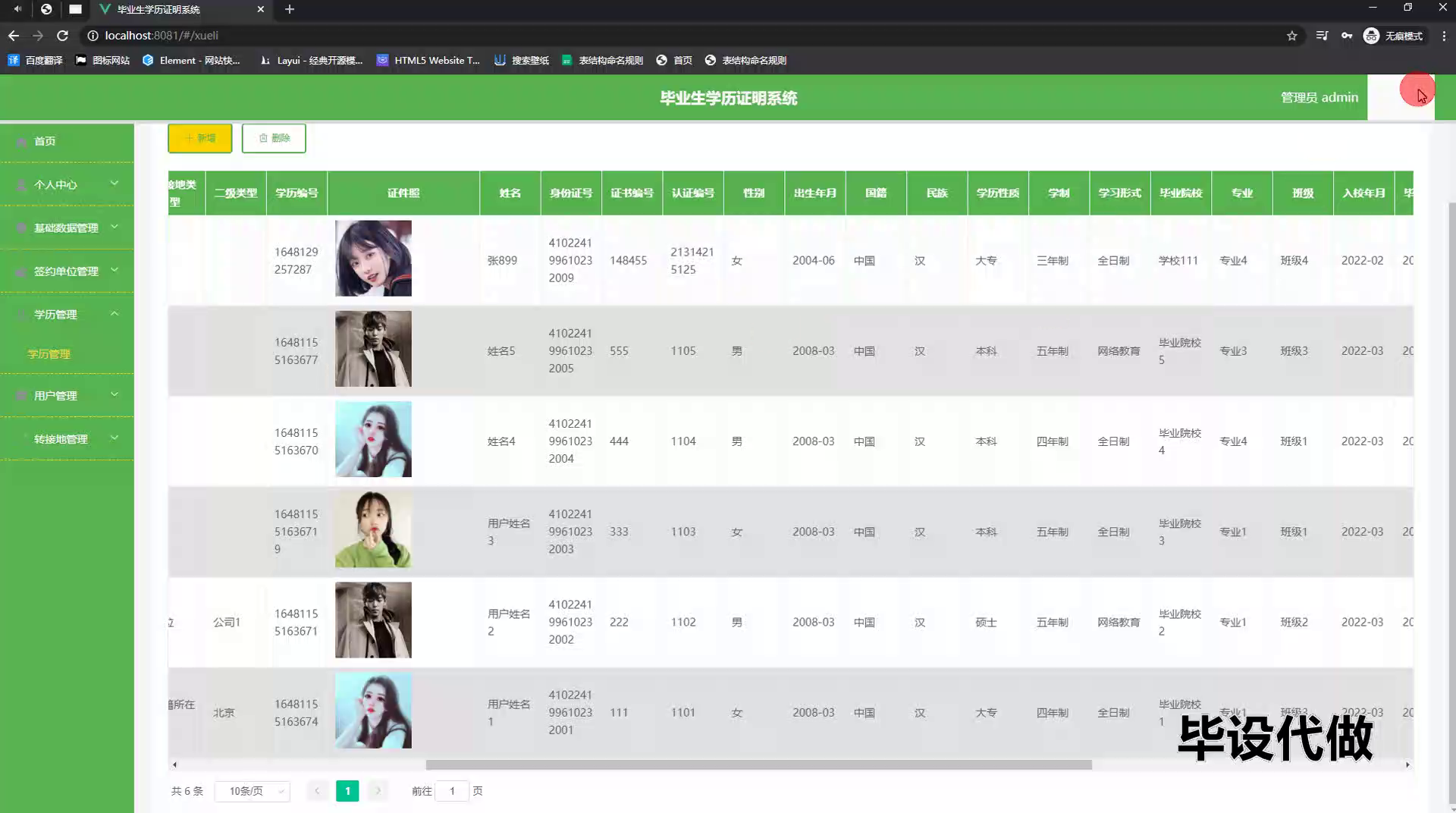This screenshot has width=1456, height=813.
Task: Open the photo thumbnail for 姓名5
Action: pos(373,349)
